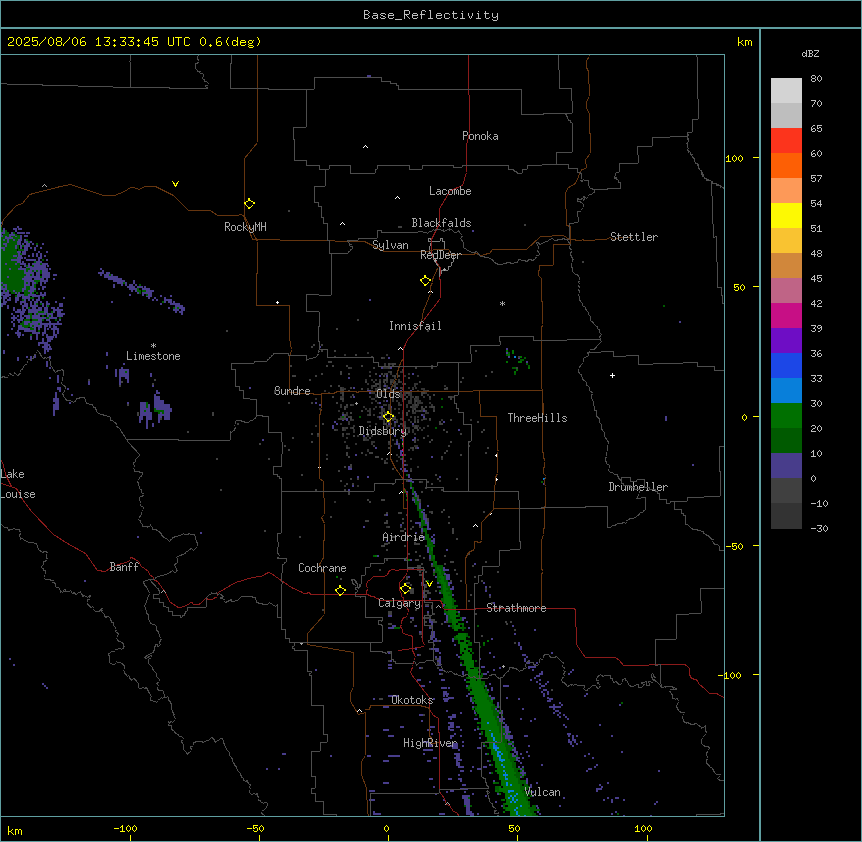
Task: Click the HighRiver label
Action: (x=430, y=743)
